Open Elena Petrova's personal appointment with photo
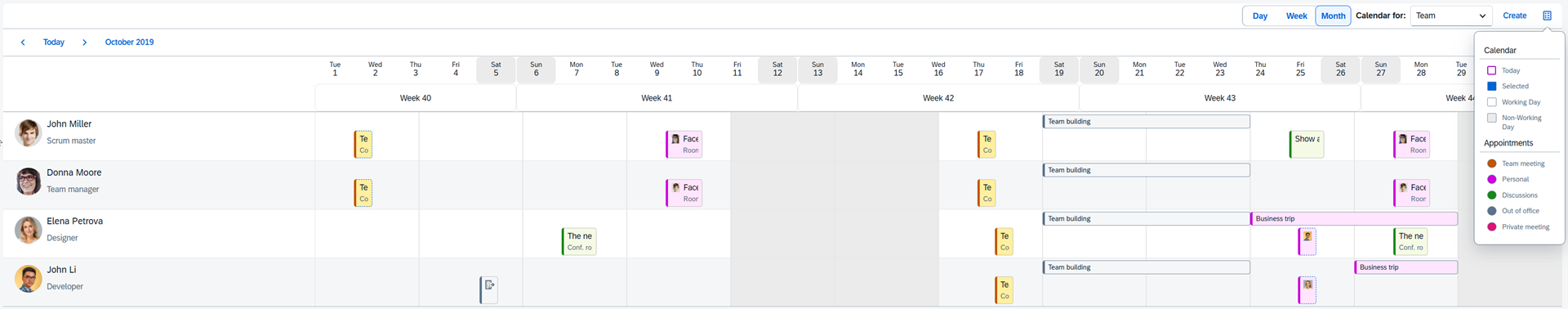This screenshot has width=1568, height=309. (1307, 241)
